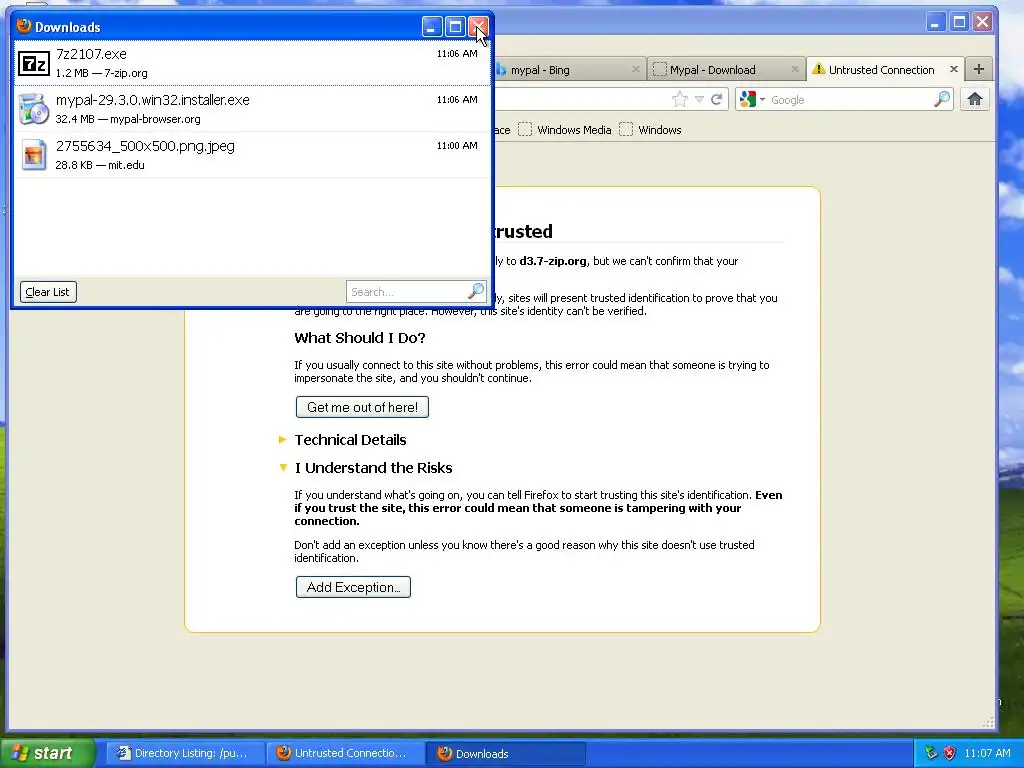Select the Downloads taskbar button

tap(505, 753)
